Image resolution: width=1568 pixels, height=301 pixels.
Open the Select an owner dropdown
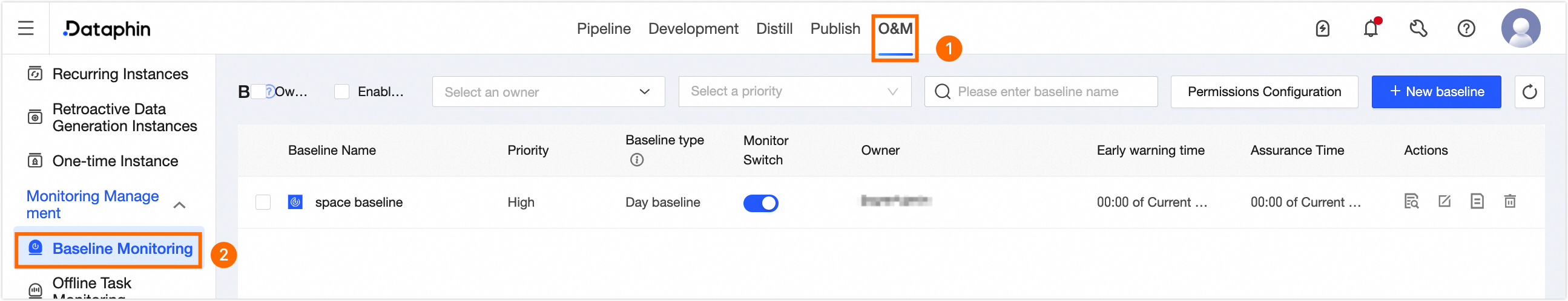pos(548,92)
